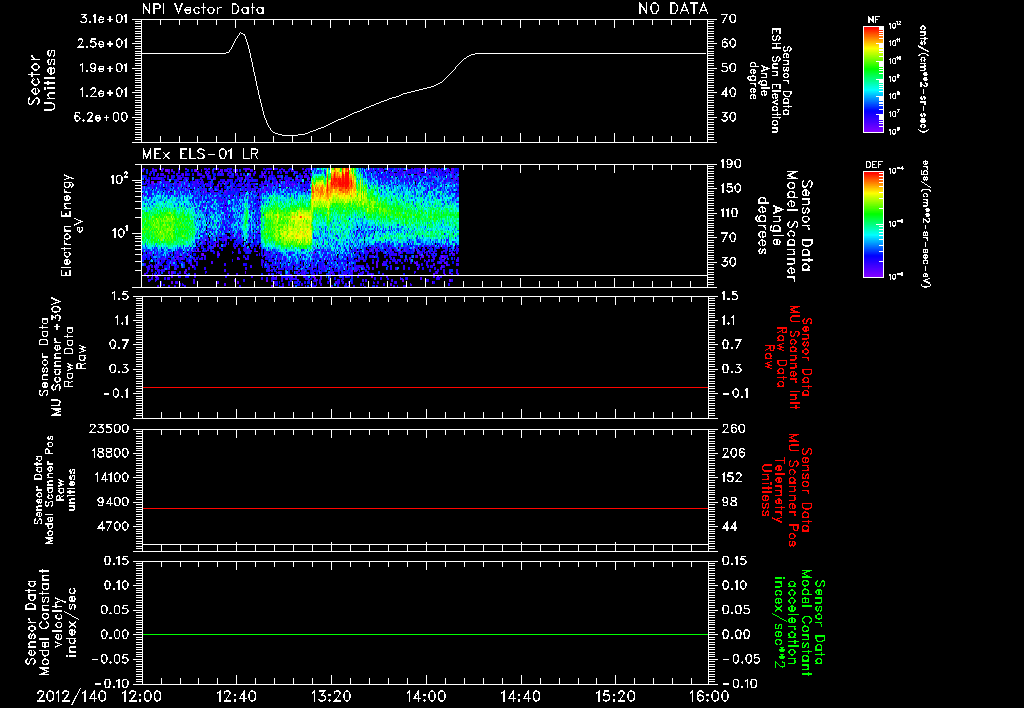Click the '18800' scanner position tick label
The image size is (1024, 708).
(x=109, y=453)
